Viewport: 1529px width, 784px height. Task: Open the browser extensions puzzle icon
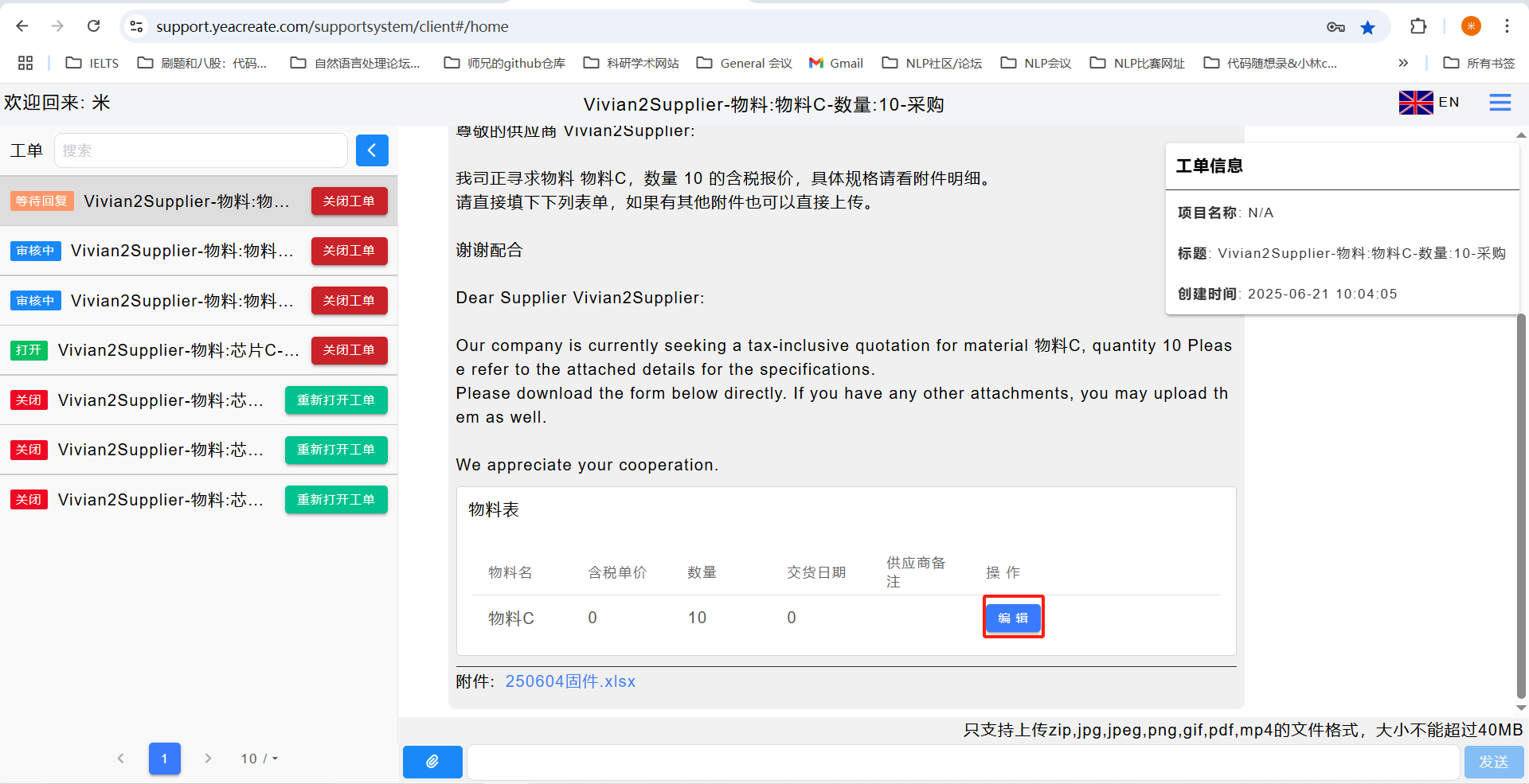point(1418,26)
